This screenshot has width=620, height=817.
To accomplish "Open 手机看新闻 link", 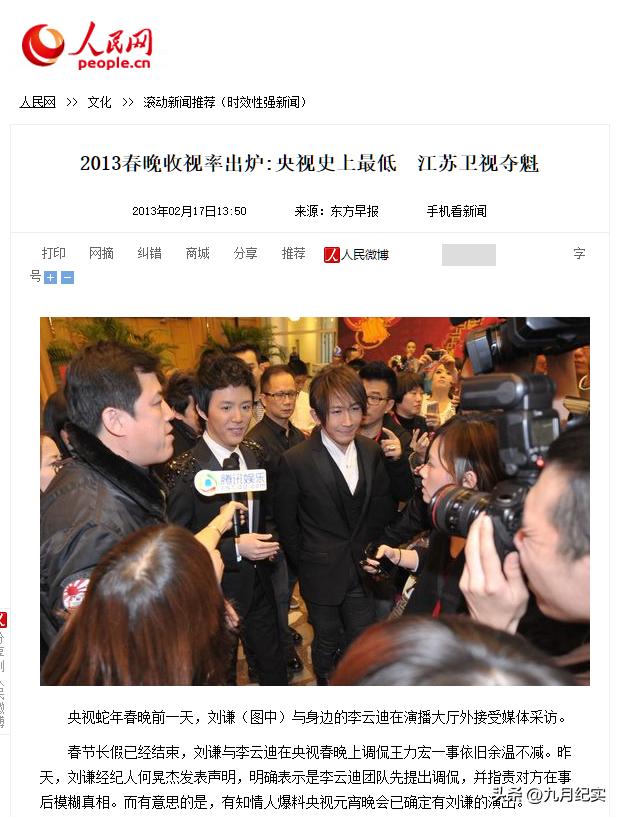I will (x=456, y=211).
